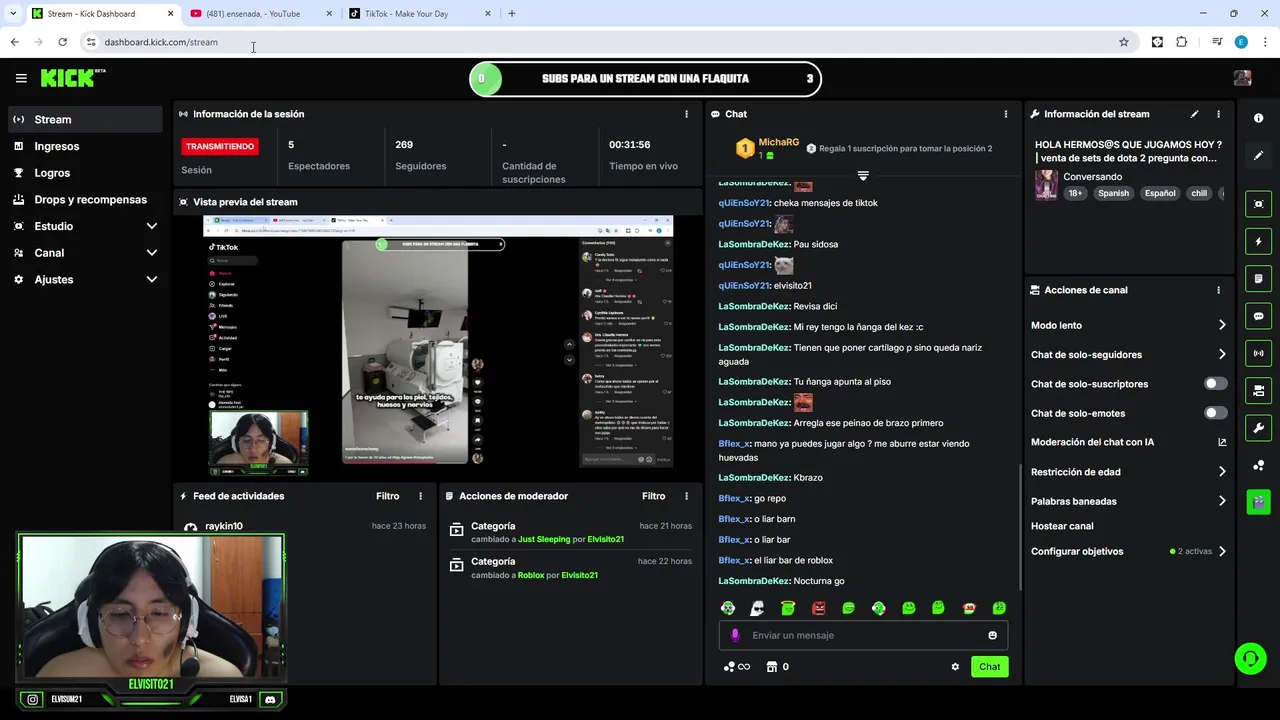This screenshot has height=720, width=1280.
Task: Click the notes document icon in right toolbar
Action: coord(1258,278)
